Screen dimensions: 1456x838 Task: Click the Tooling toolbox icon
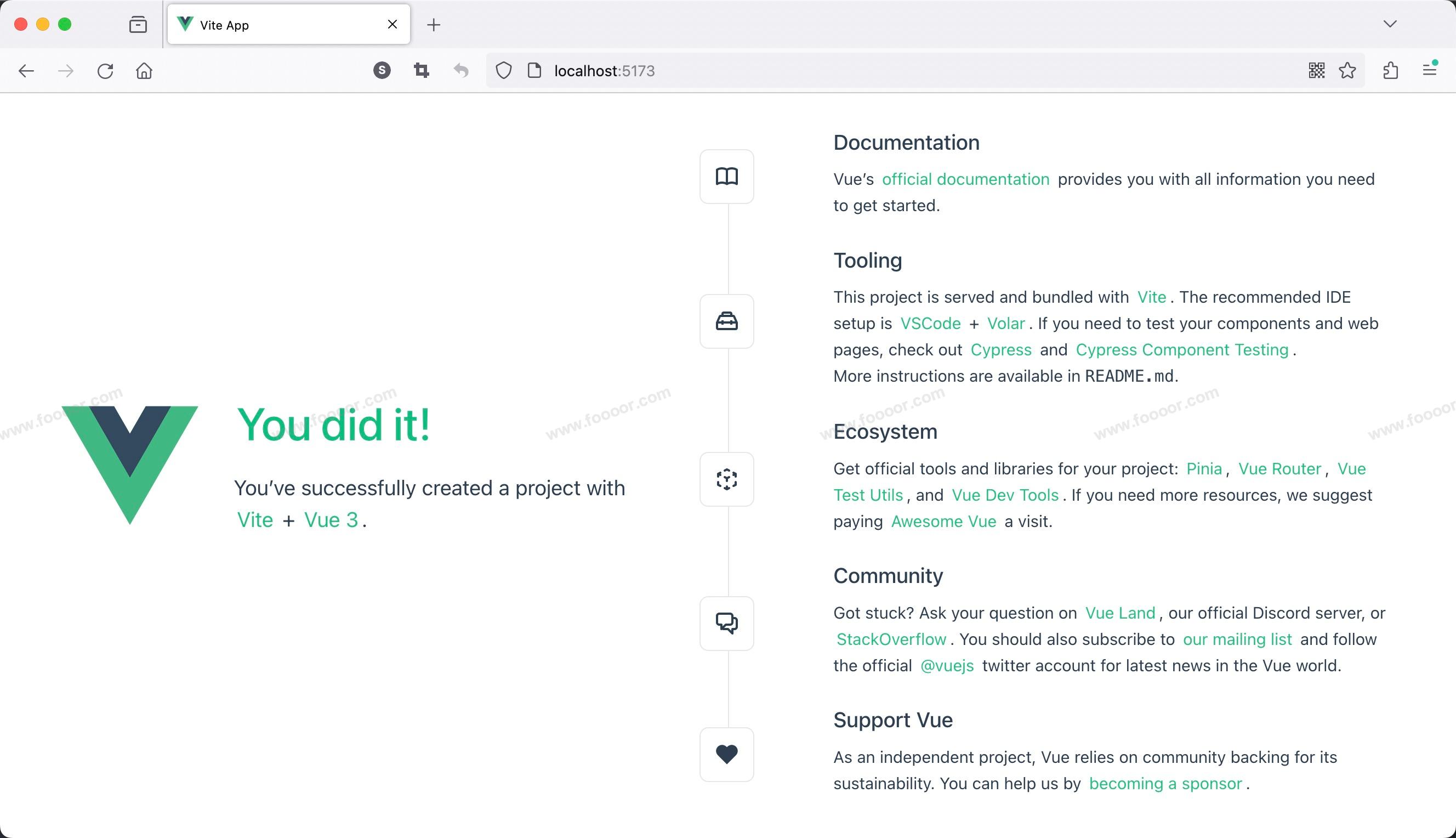(726, 321)
